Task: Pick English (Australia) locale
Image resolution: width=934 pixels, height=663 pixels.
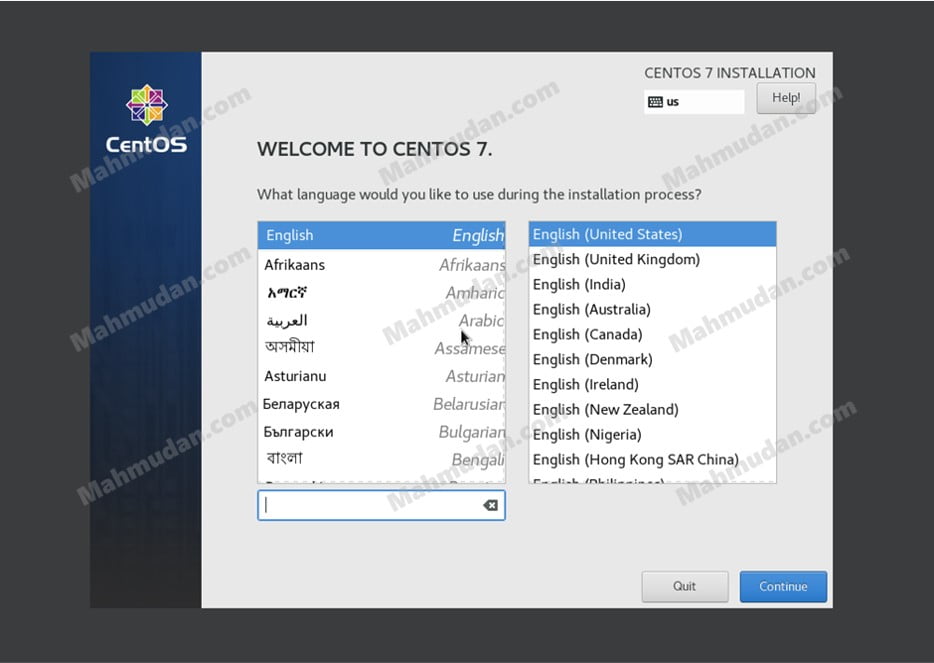Action: (651, 309)
